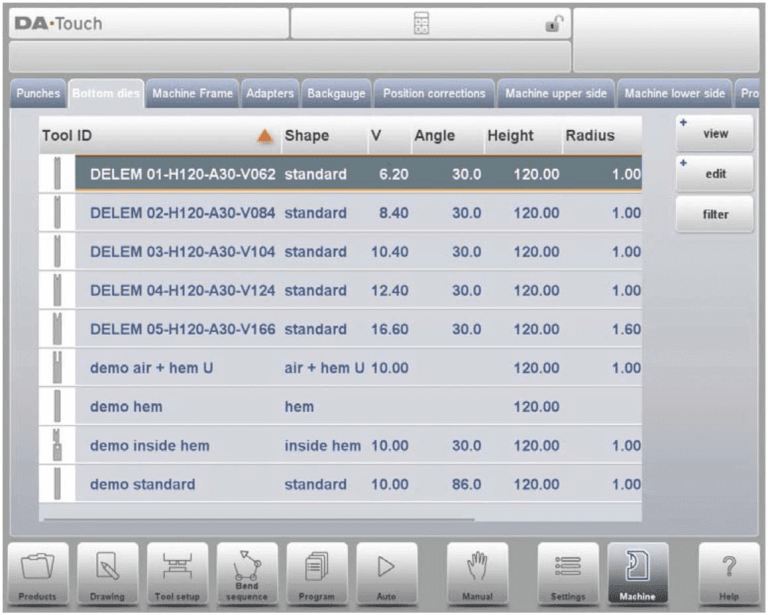Go to Bend sequence mode
Screen dimensions: 768x615
247,574
